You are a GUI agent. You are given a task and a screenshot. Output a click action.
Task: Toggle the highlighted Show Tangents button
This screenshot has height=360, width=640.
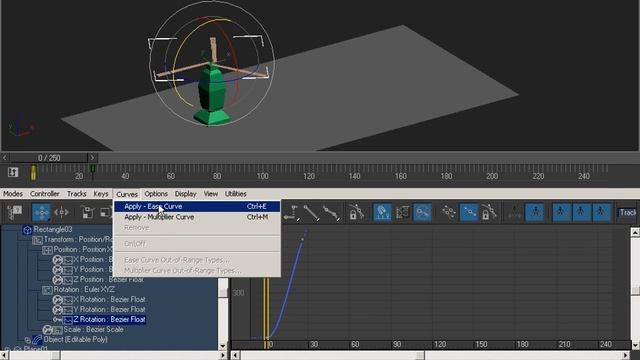click(x=469, y=213)
